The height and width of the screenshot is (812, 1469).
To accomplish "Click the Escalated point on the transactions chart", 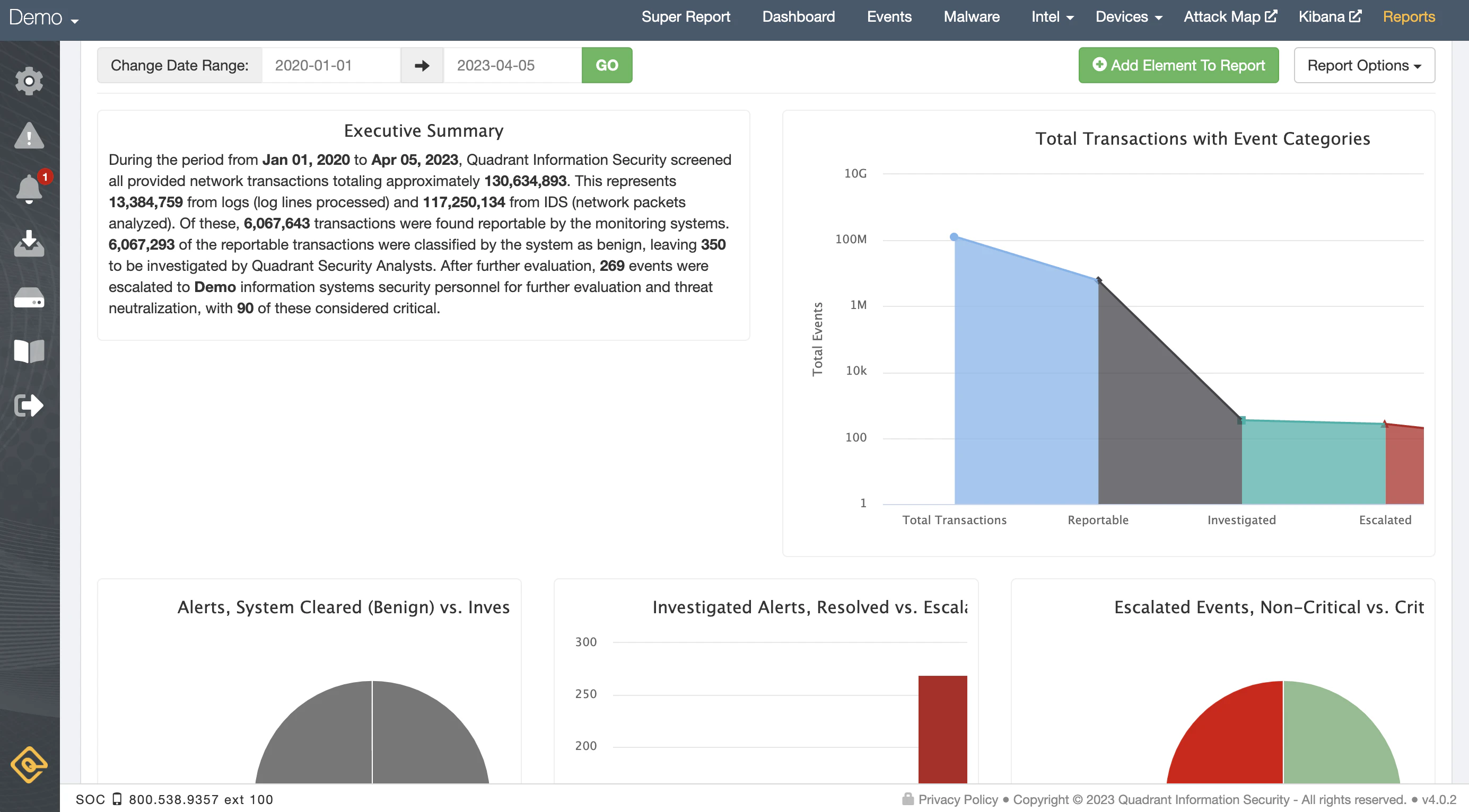I will click(x=1386, y=423).
